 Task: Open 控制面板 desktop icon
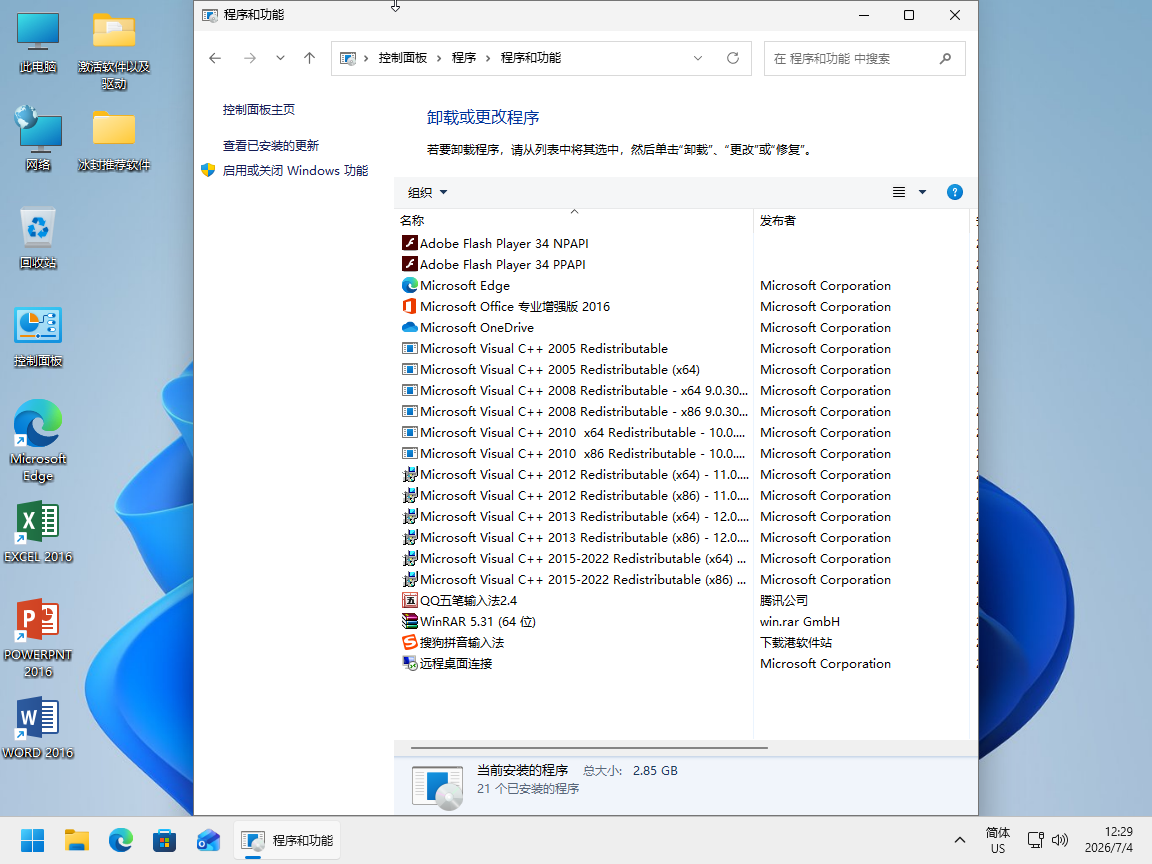[x=38, y=336]
